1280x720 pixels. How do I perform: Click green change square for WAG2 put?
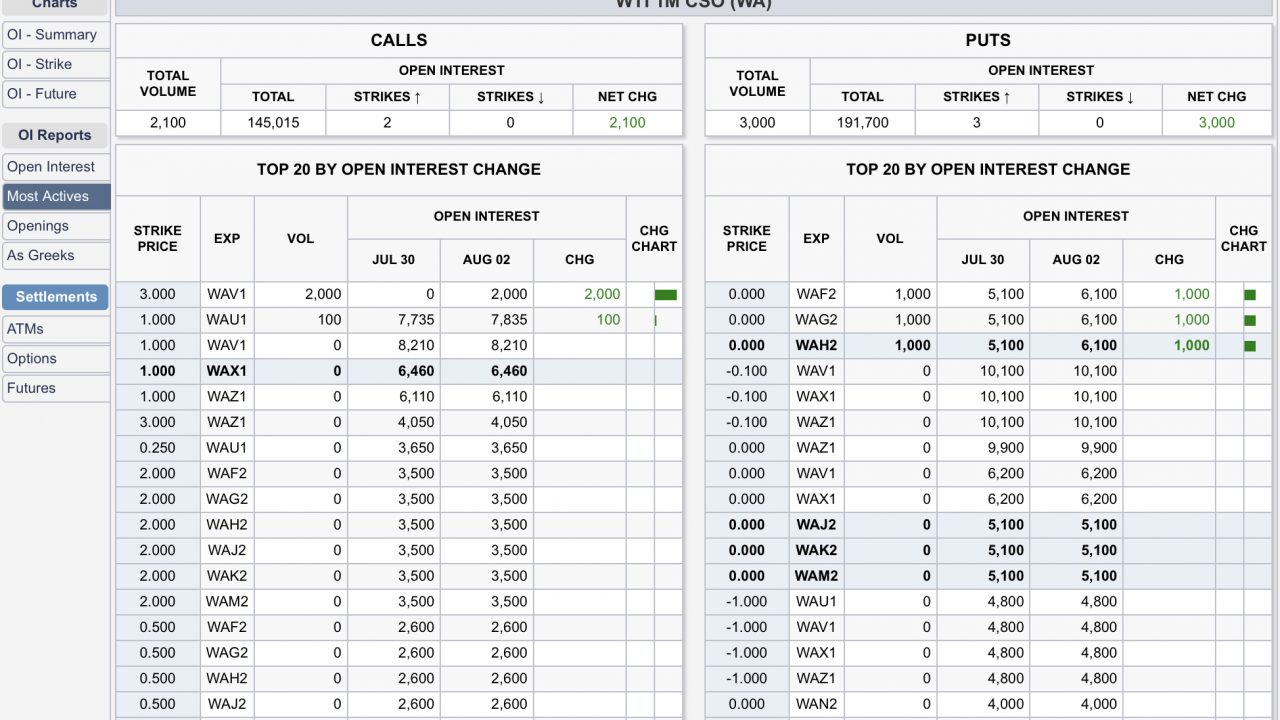(1249, 321)
